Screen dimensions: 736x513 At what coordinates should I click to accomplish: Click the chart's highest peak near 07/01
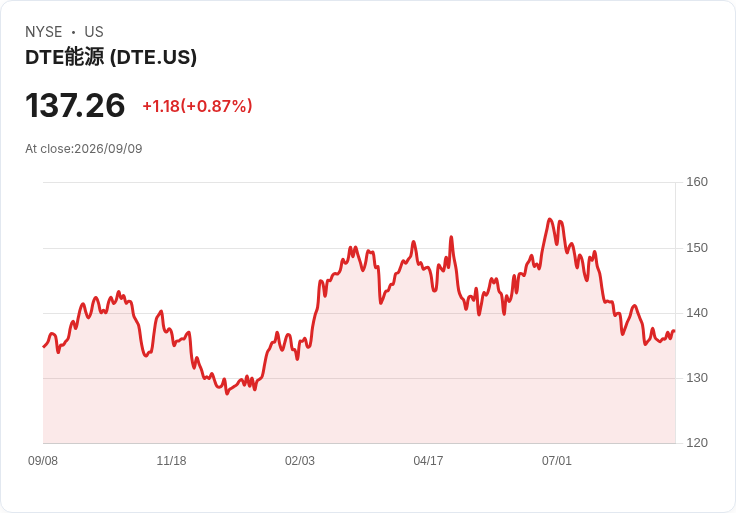550,219
